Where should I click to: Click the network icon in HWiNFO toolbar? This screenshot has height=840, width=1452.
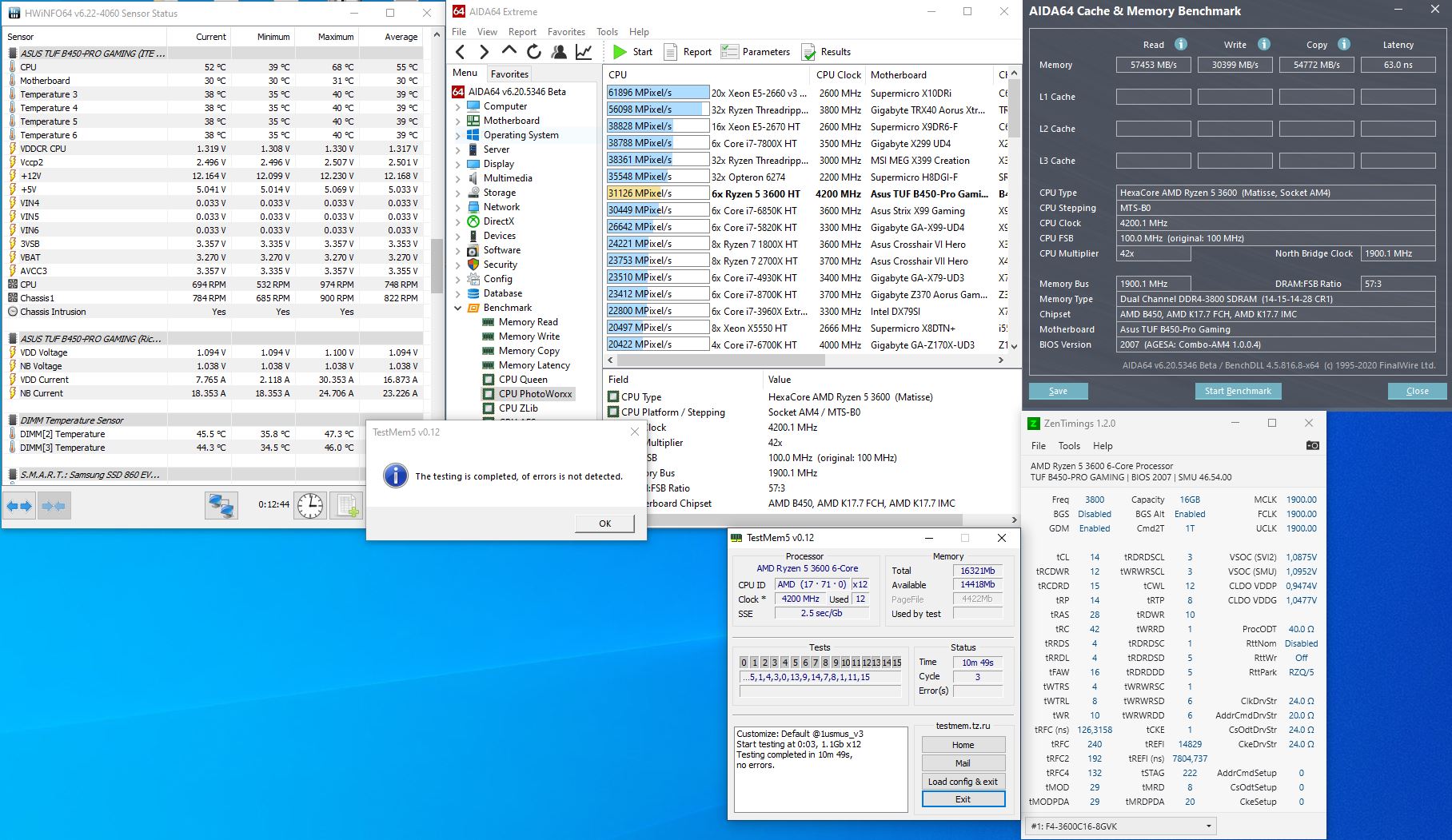point(221,505)
